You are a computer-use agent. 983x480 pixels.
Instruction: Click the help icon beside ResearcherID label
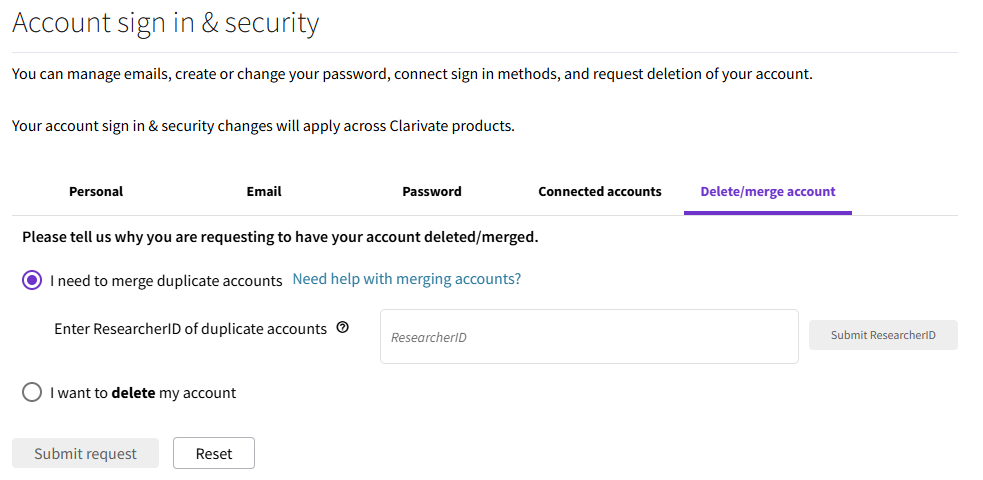click(x=343, y=327)
